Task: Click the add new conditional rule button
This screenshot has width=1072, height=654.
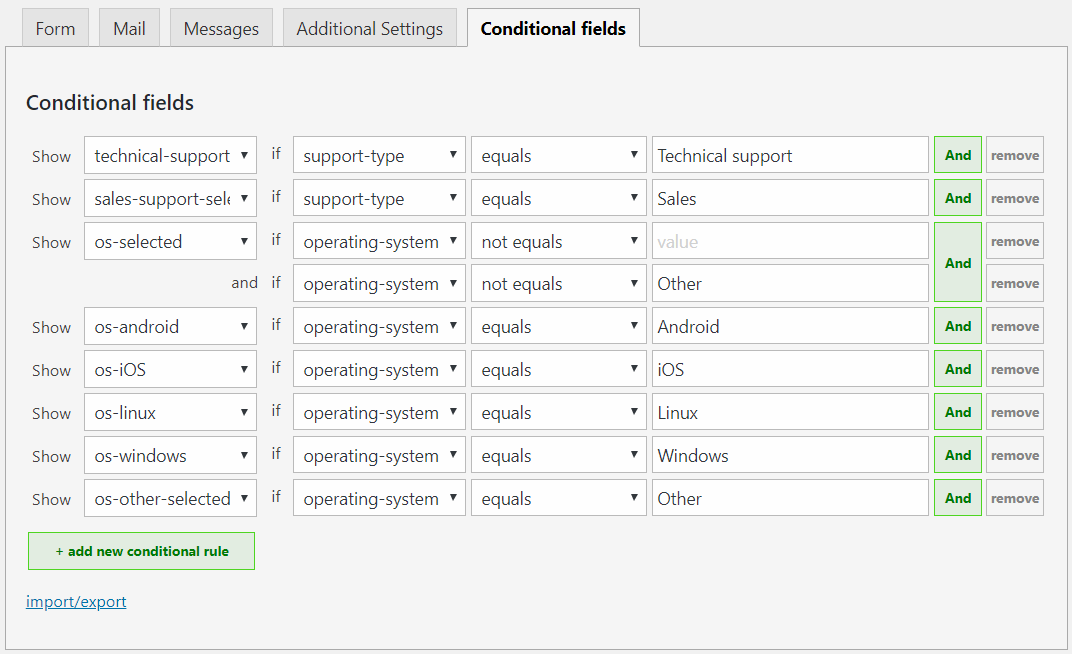Action: 141,551
